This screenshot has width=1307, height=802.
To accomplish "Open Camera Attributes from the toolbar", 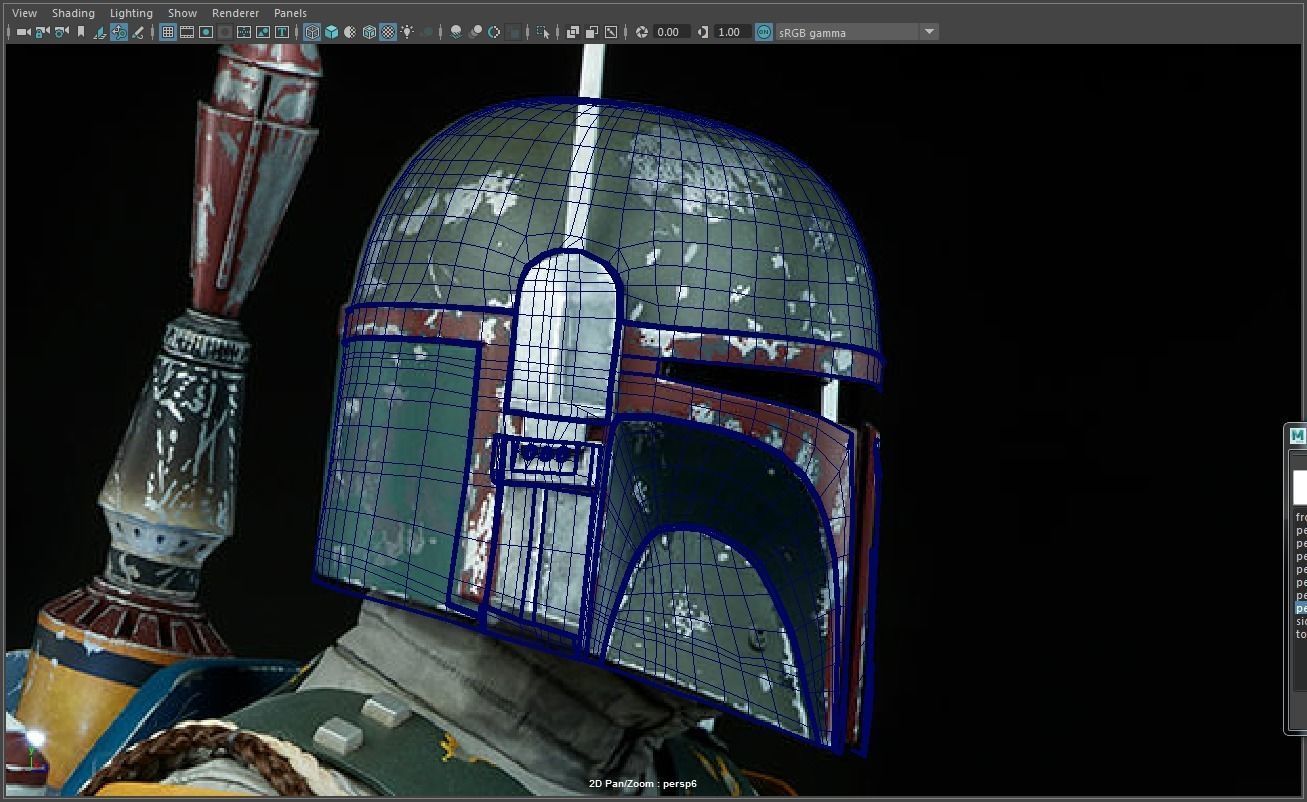I will pyautogui.click(x=61, y=32).
